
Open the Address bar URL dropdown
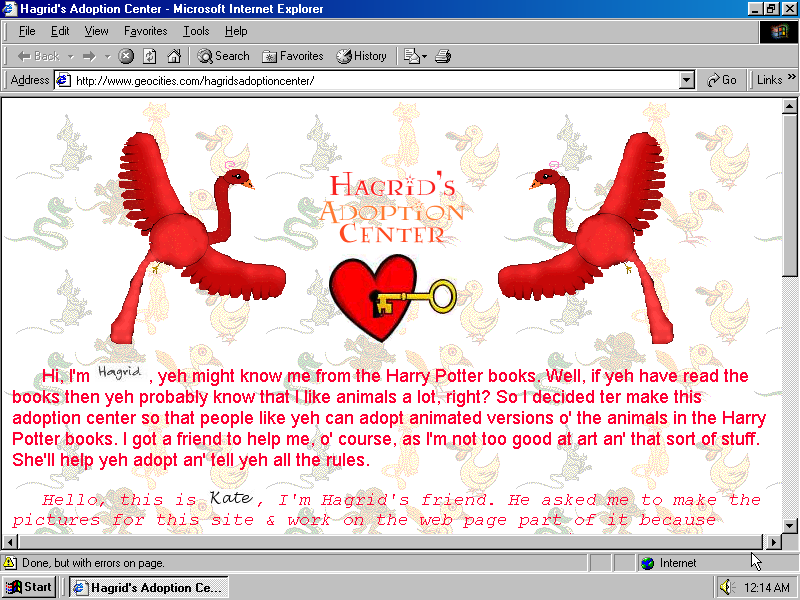point(686,80)
